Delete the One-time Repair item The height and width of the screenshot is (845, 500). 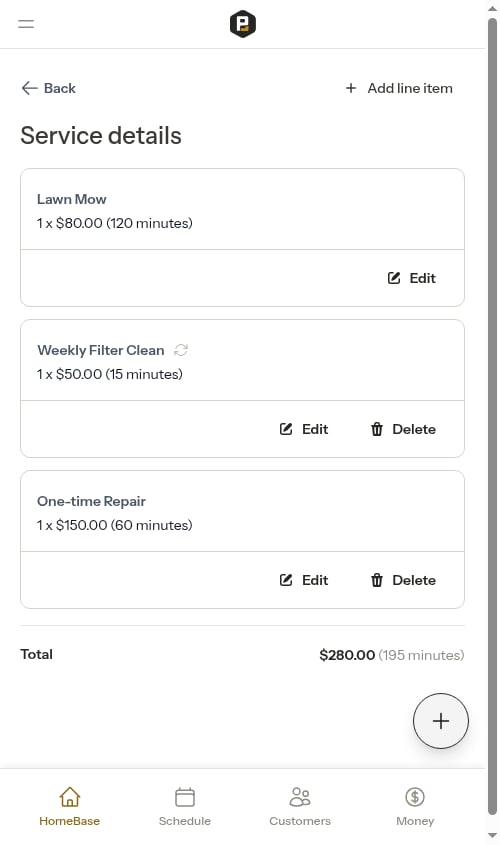403,580
